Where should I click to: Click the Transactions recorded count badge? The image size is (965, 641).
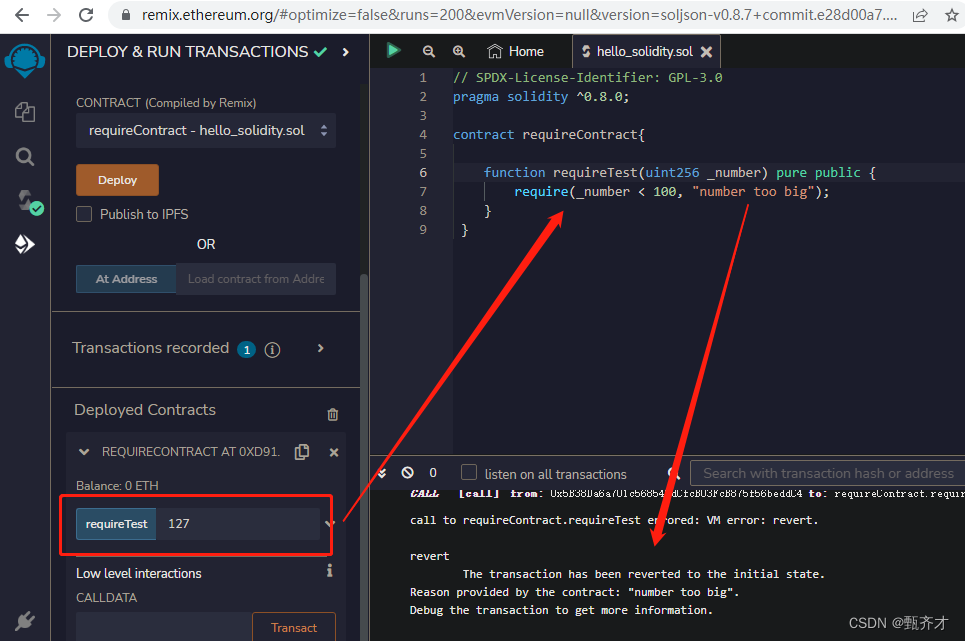247,350
